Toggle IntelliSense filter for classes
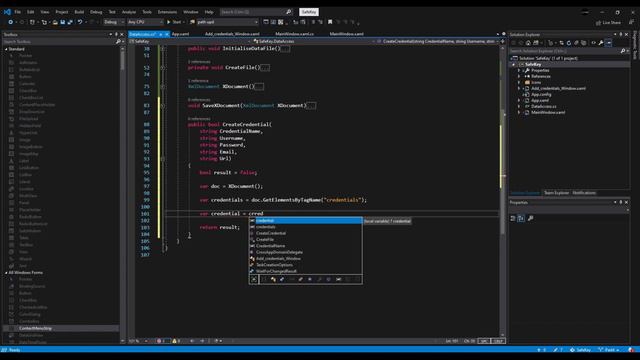 273,279
